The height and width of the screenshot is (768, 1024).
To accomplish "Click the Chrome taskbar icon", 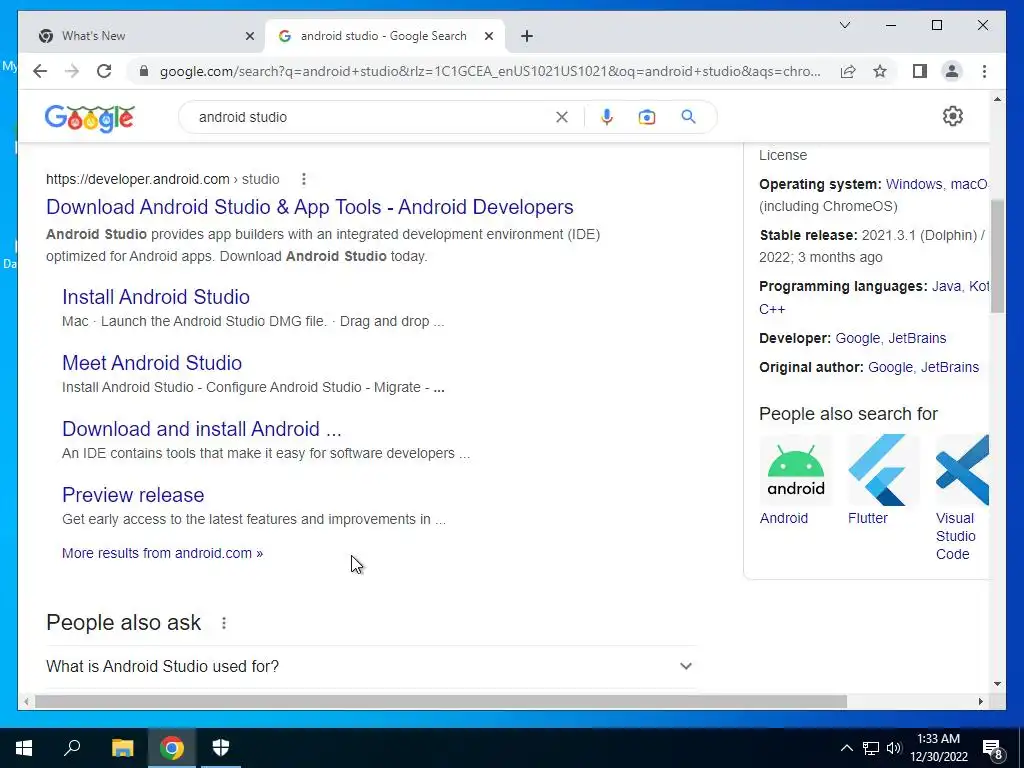I will coord(172,748).
